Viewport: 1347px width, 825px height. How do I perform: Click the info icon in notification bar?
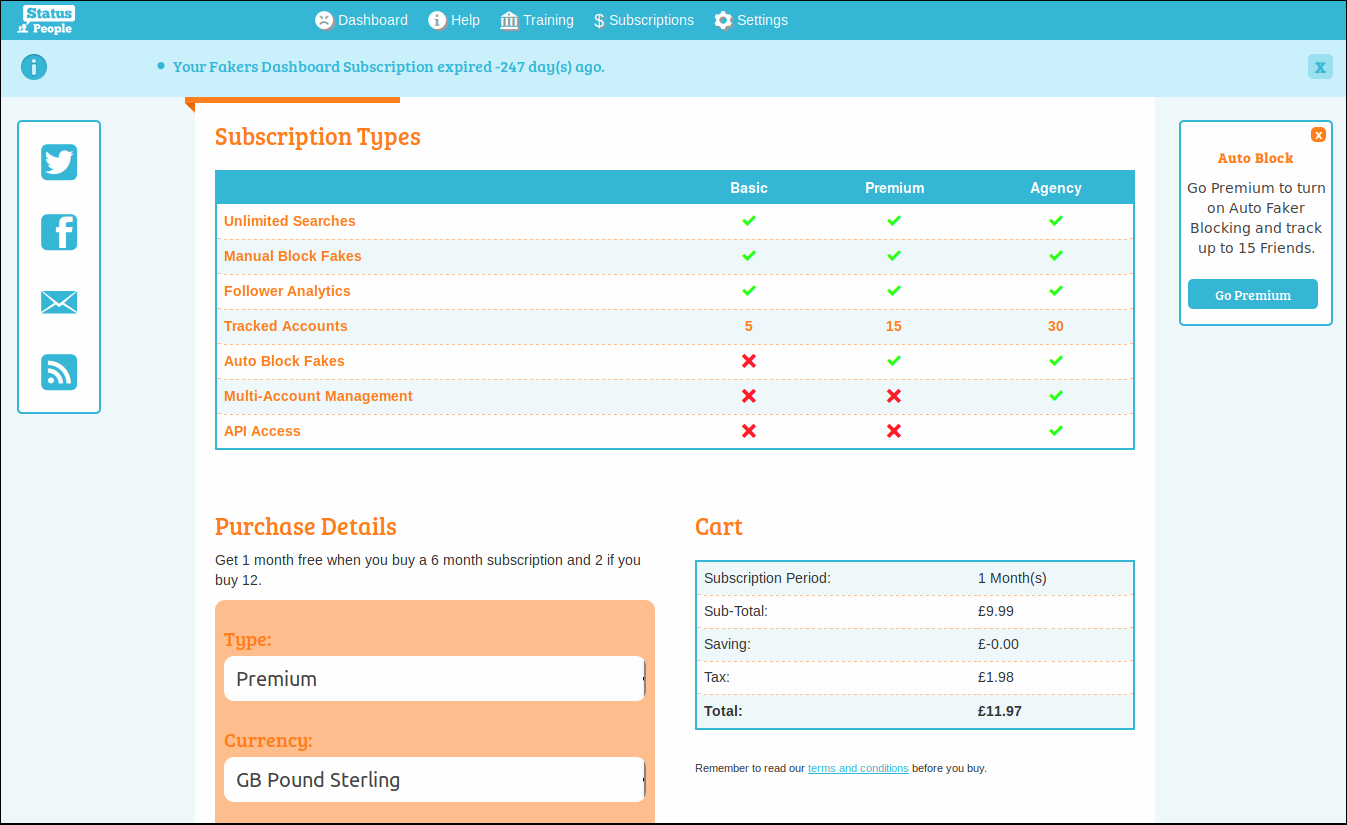(34, 67)
